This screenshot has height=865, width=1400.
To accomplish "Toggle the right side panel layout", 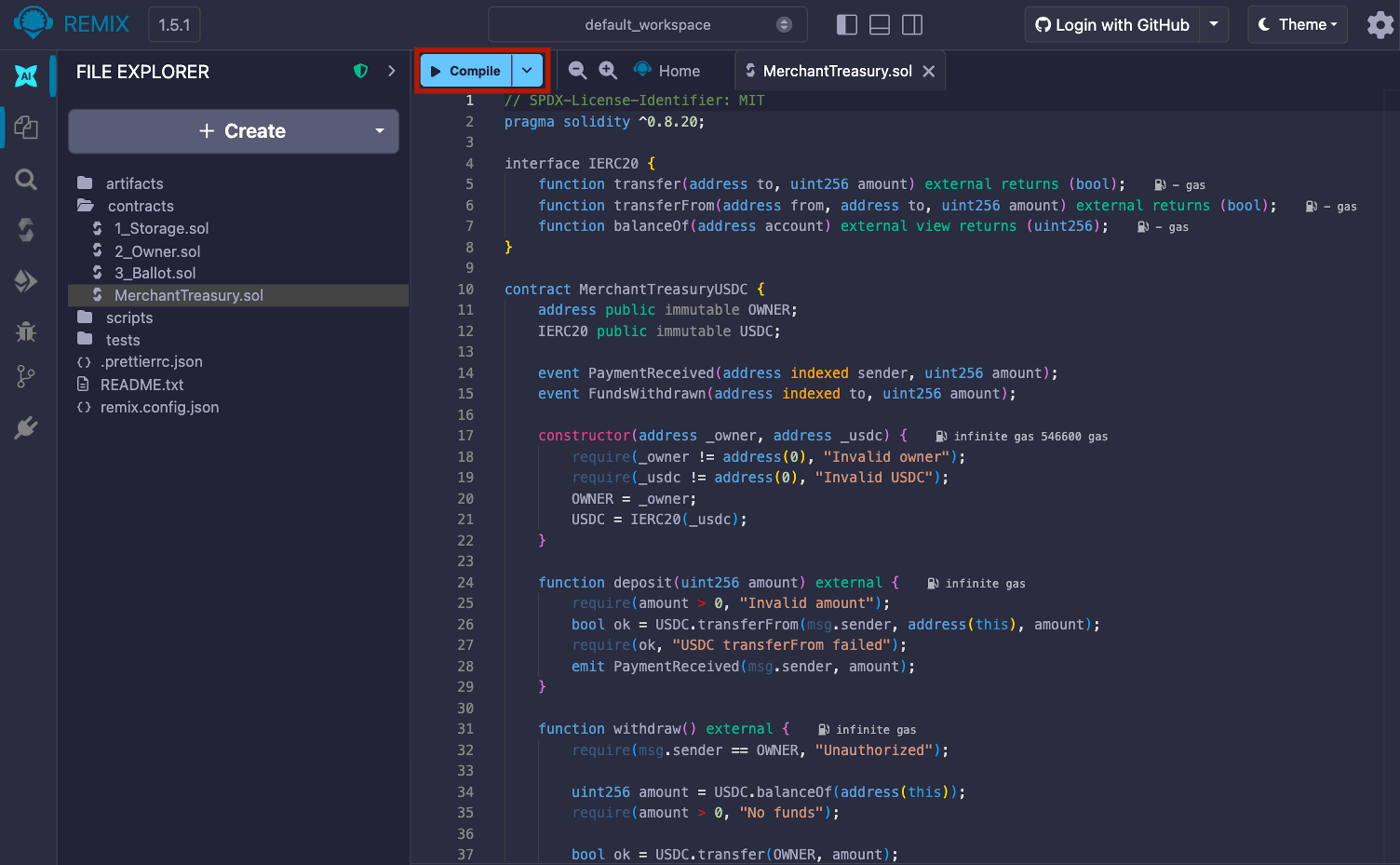I will 912,25.
